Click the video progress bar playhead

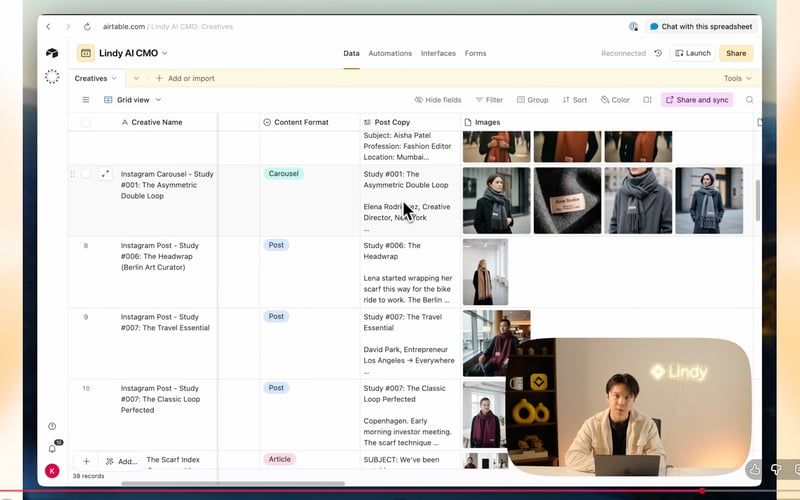[702, 491]
